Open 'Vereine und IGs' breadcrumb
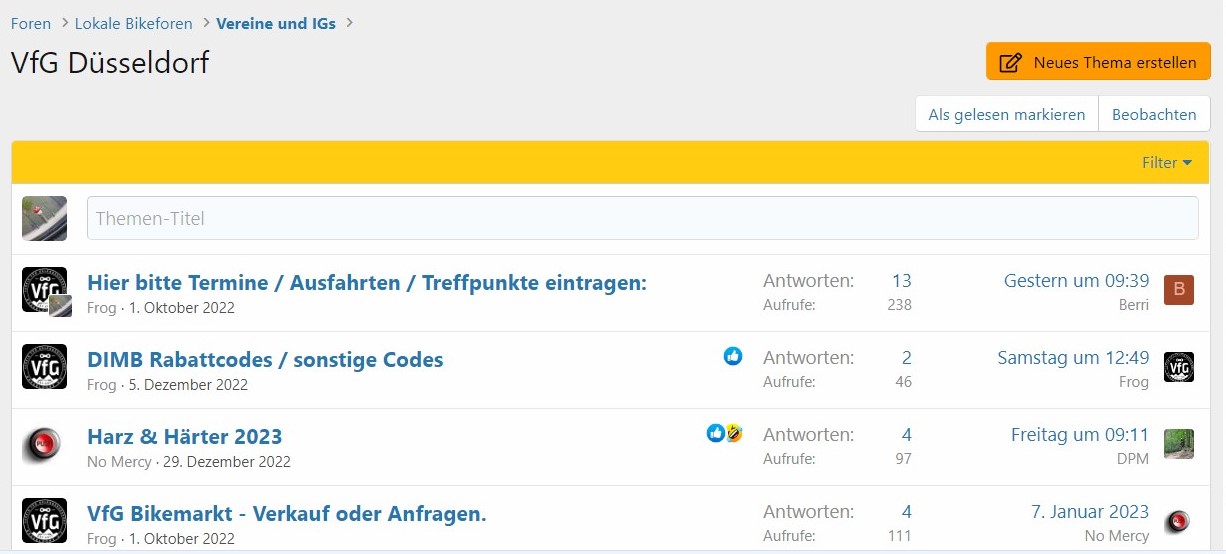This screenshot has width=1226, height=554. pos(276,23)
